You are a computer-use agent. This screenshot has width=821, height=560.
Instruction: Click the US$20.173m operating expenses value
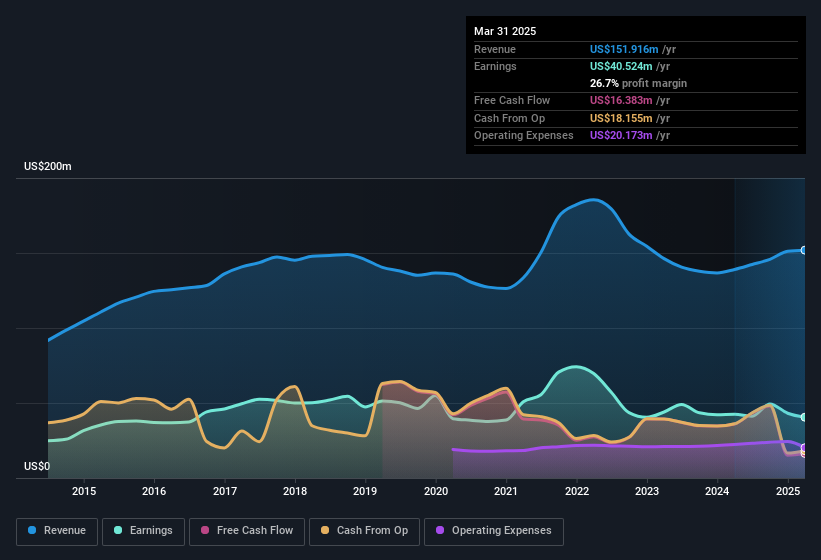click(x=621, y=136)
